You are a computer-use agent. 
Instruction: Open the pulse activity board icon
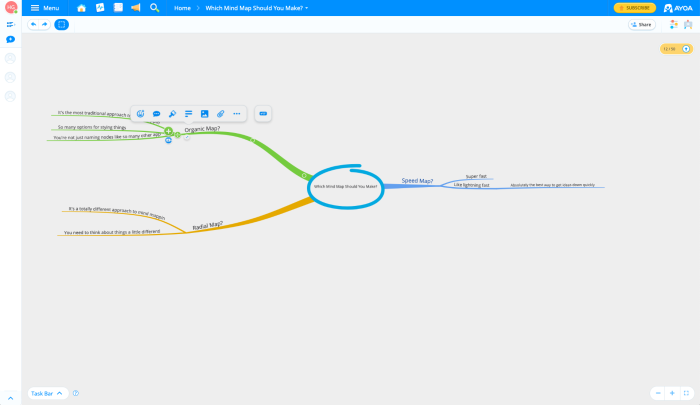(x=100, y=8)
